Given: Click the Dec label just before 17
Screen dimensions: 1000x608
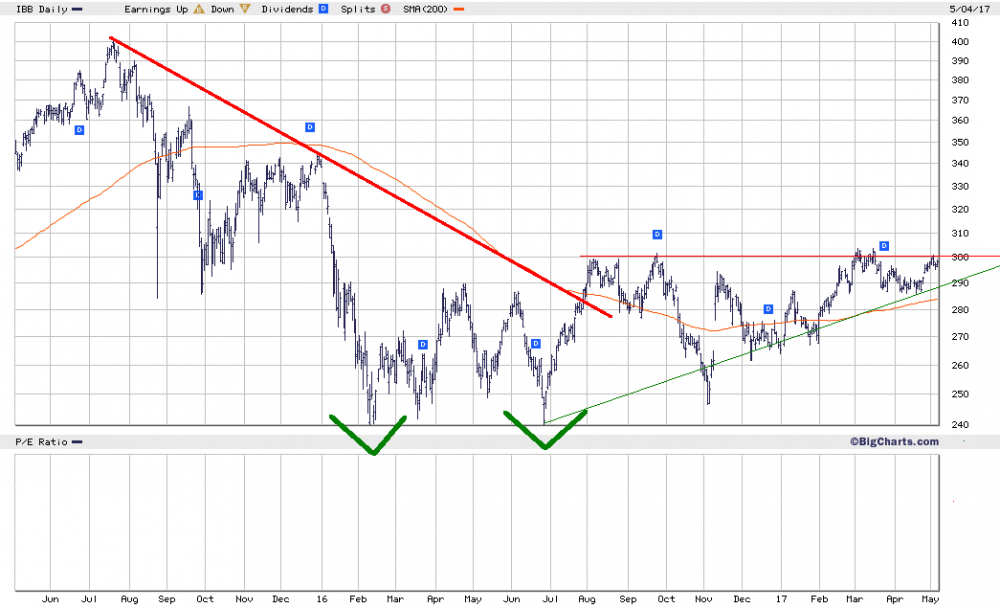Looking at the screenshot, I should tap(742, 599).
